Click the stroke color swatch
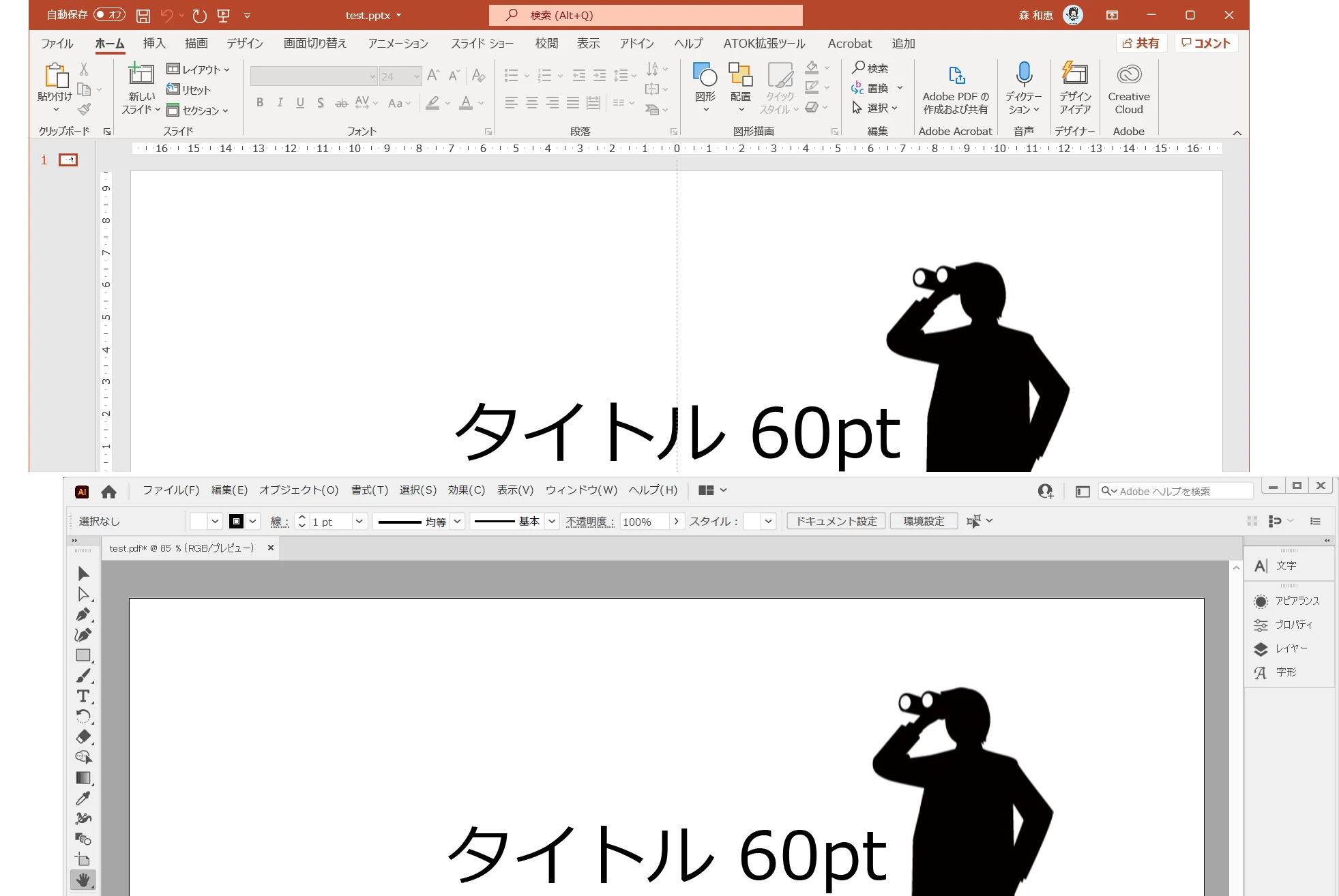Viewport: 1339px width, 896px height. coord(237,522)
